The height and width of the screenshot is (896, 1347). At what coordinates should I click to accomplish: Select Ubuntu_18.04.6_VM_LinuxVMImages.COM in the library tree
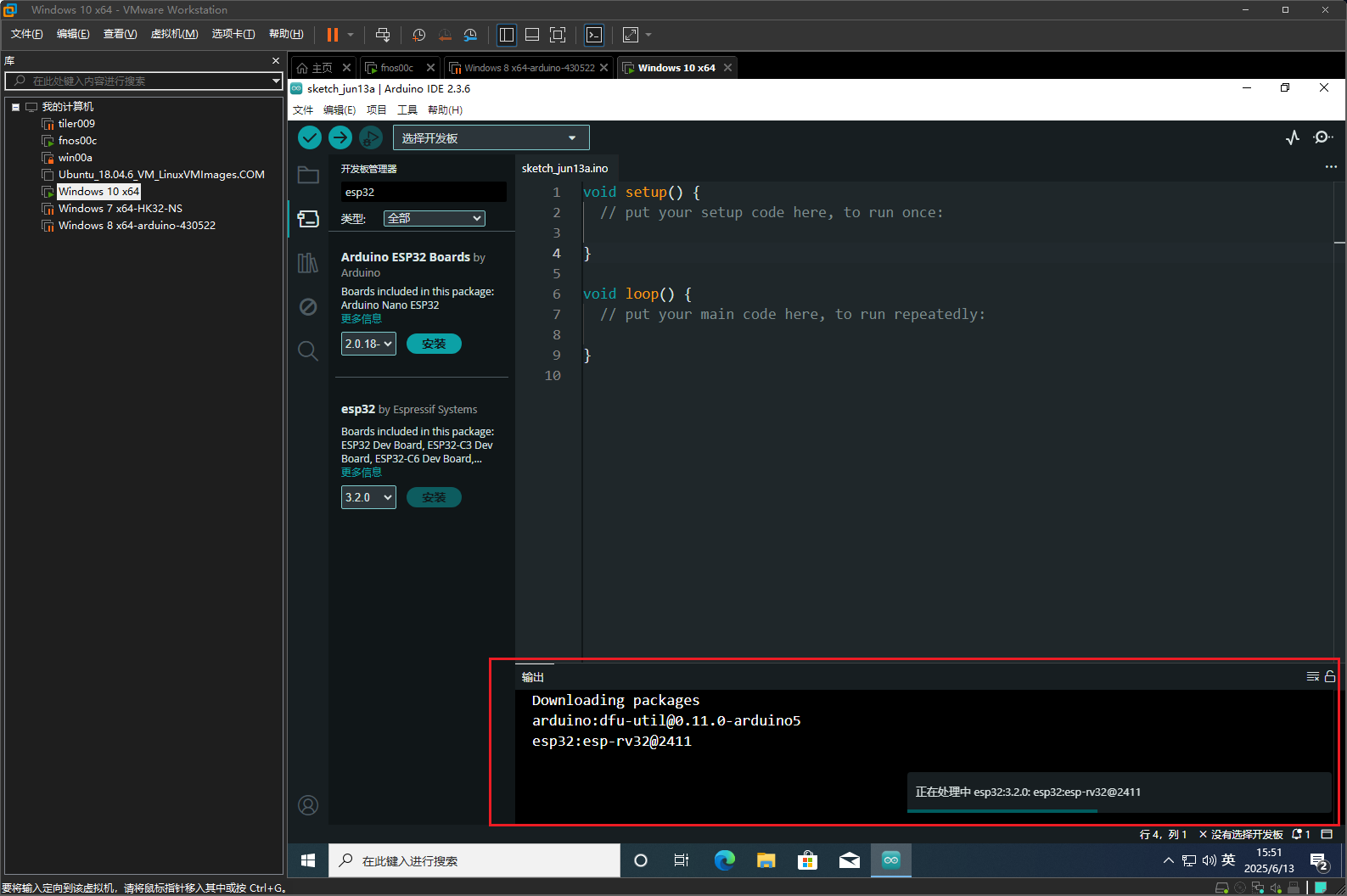pyautogui.click(x=161, y=175)
